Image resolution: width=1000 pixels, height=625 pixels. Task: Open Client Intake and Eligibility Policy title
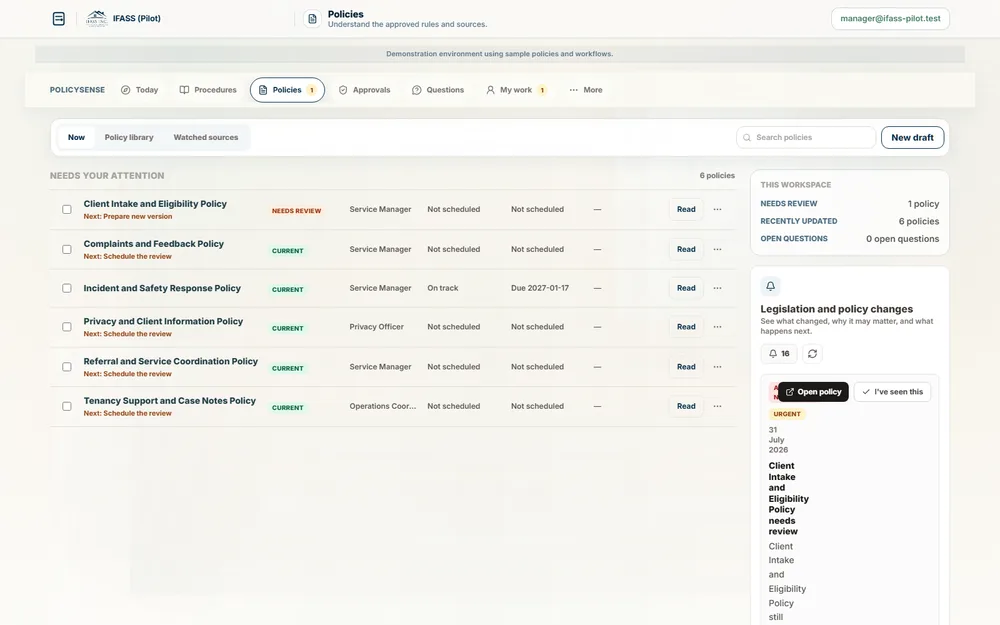tap(155, 204)
